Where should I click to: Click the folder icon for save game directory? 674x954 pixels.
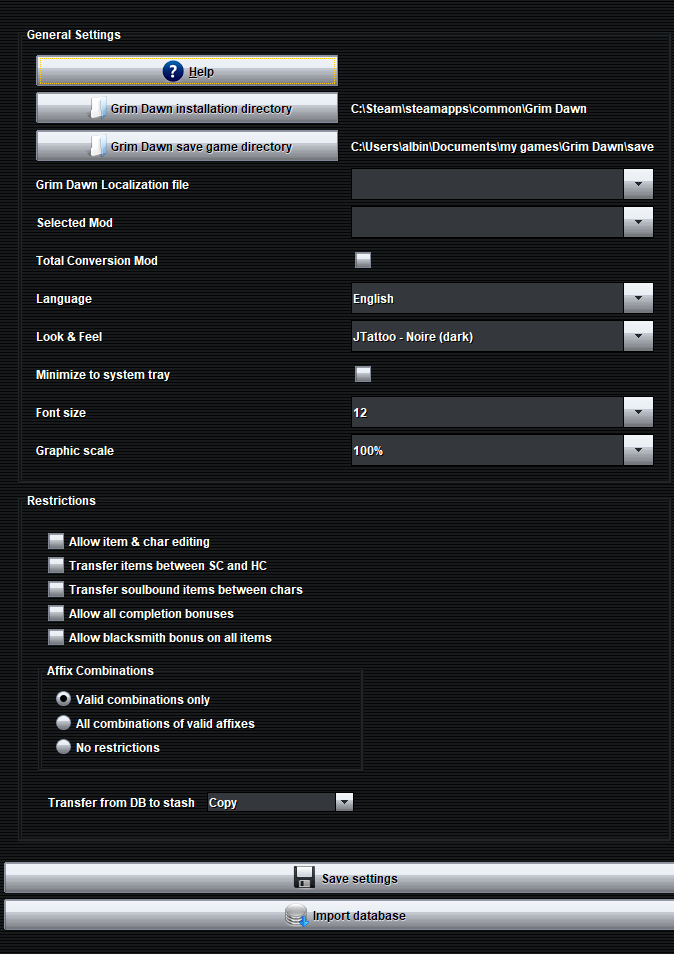click(x=98, y=146)
